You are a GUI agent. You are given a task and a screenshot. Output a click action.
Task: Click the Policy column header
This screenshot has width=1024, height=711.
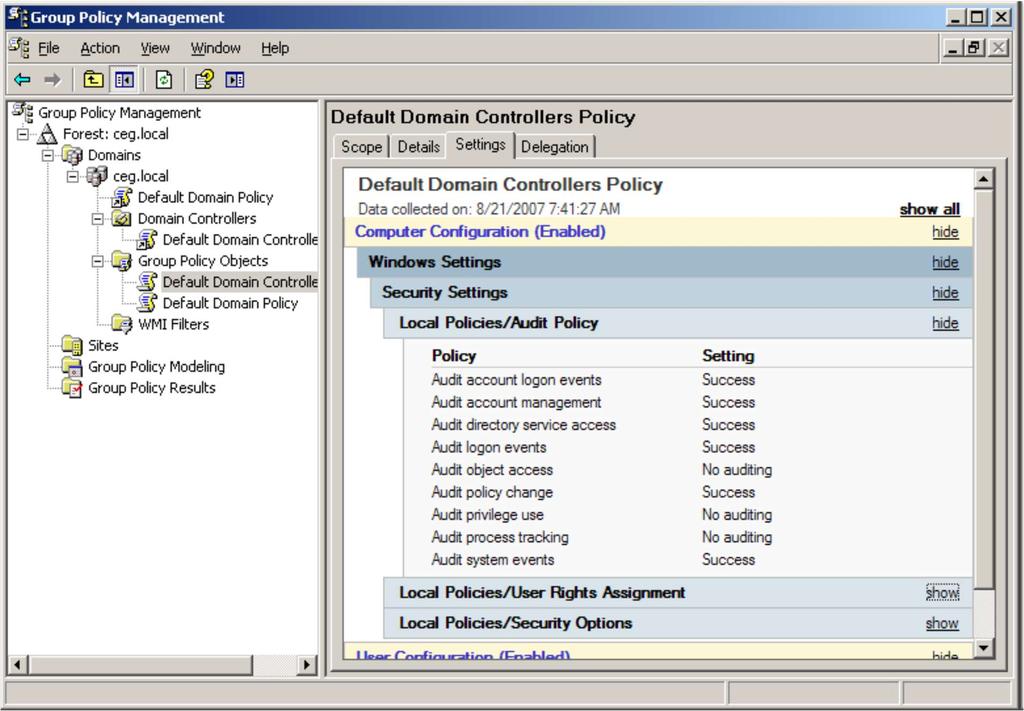click(x=454, y=356)
